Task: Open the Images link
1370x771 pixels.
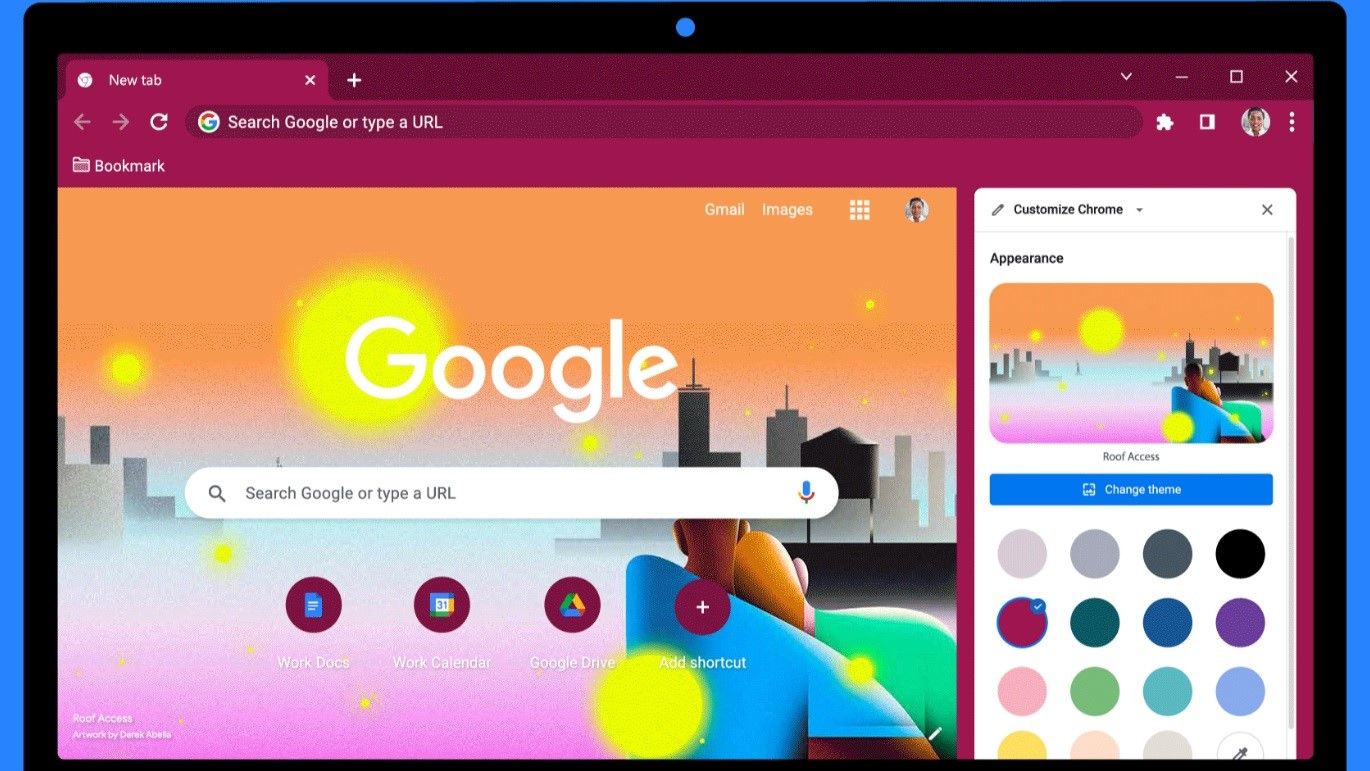Action: pyautogui.click(x=787, y=209)
